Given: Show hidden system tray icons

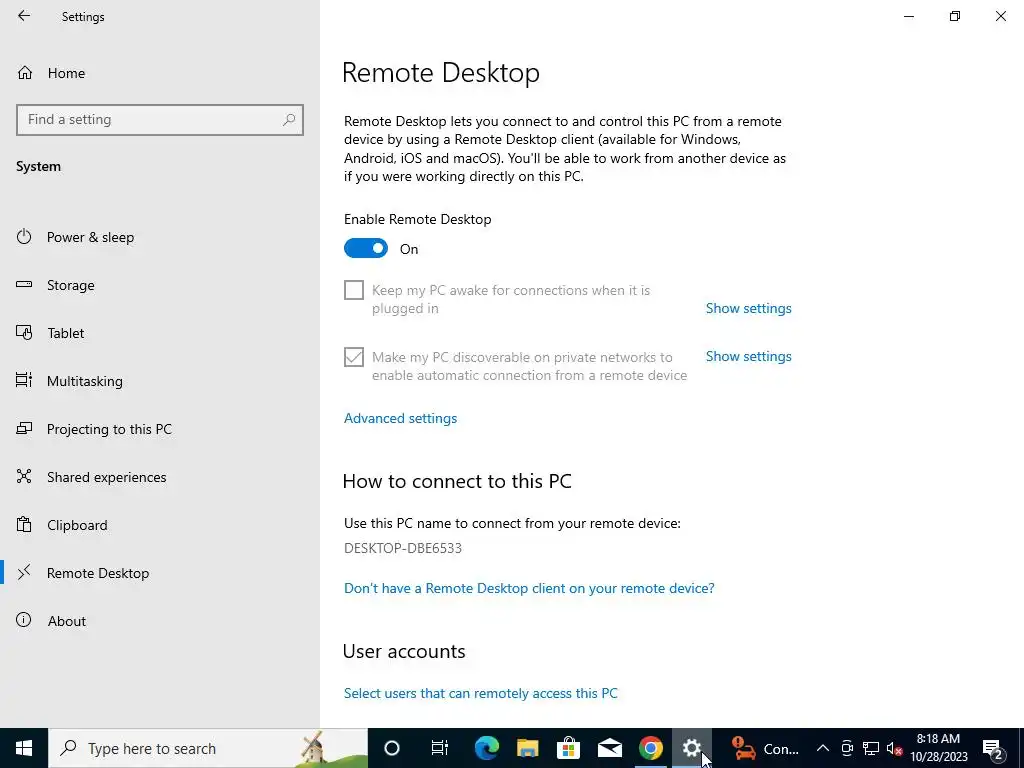Looking at the screenshot, I should [x=823, y=748].
